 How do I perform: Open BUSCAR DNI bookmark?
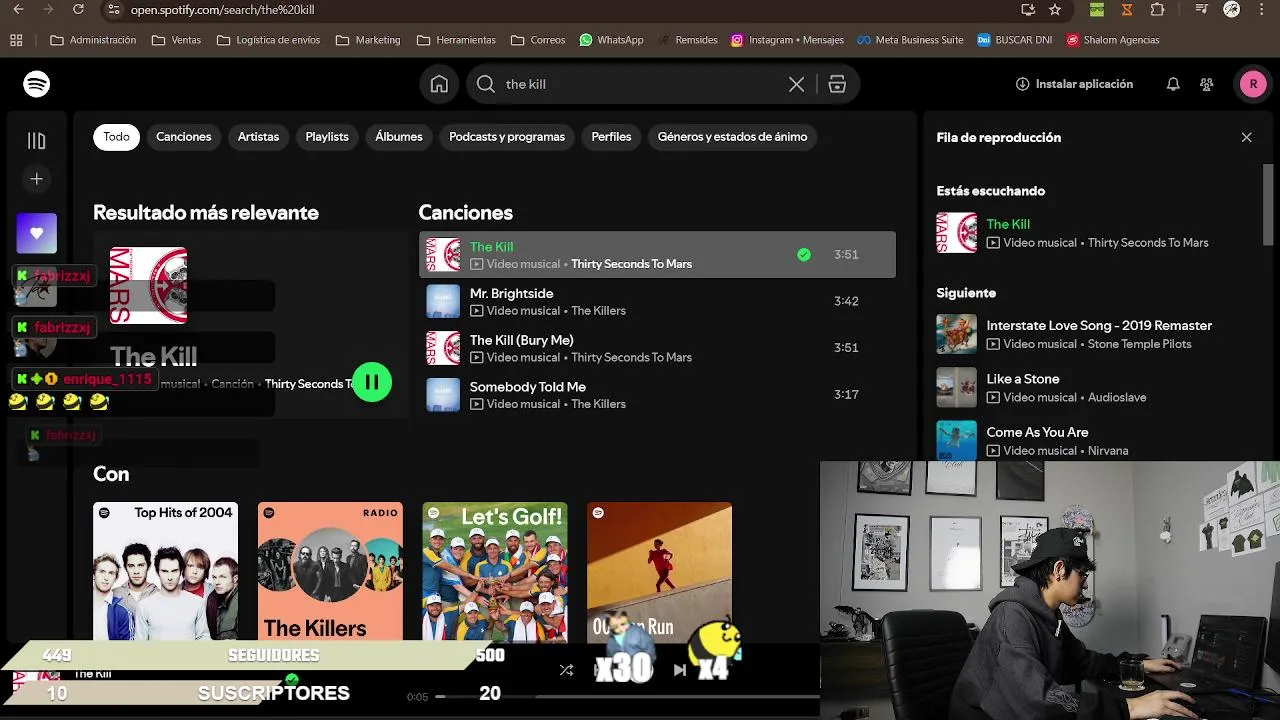pyautogui.click(x=1014, y=40)
